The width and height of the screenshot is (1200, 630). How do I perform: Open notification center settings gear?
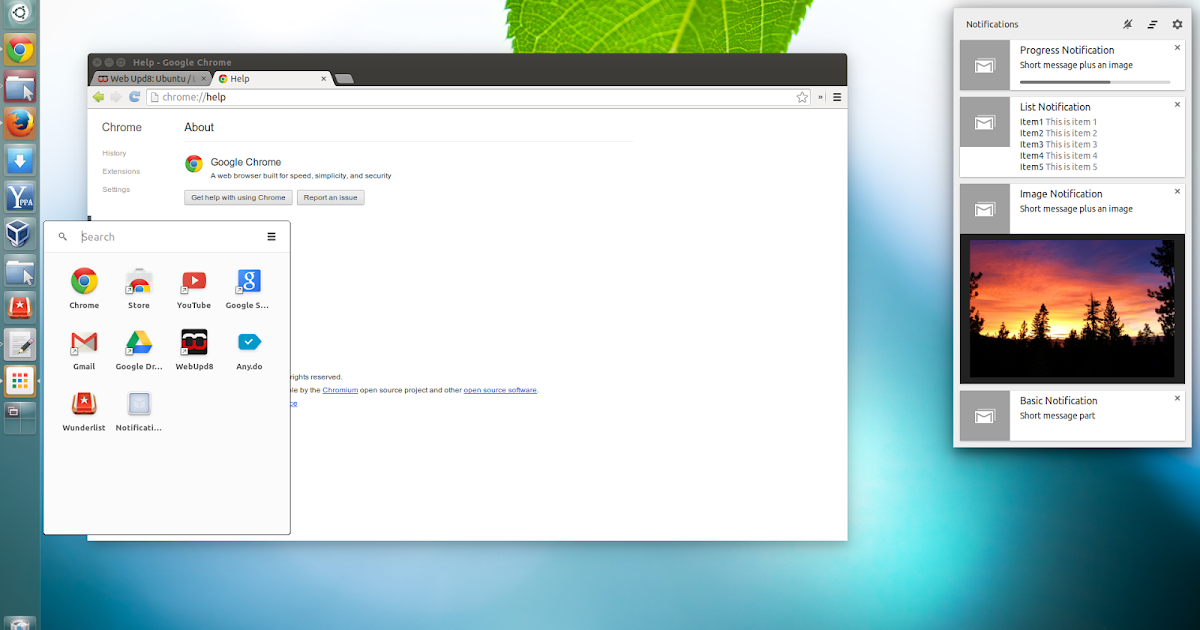tap(1176, 24)
